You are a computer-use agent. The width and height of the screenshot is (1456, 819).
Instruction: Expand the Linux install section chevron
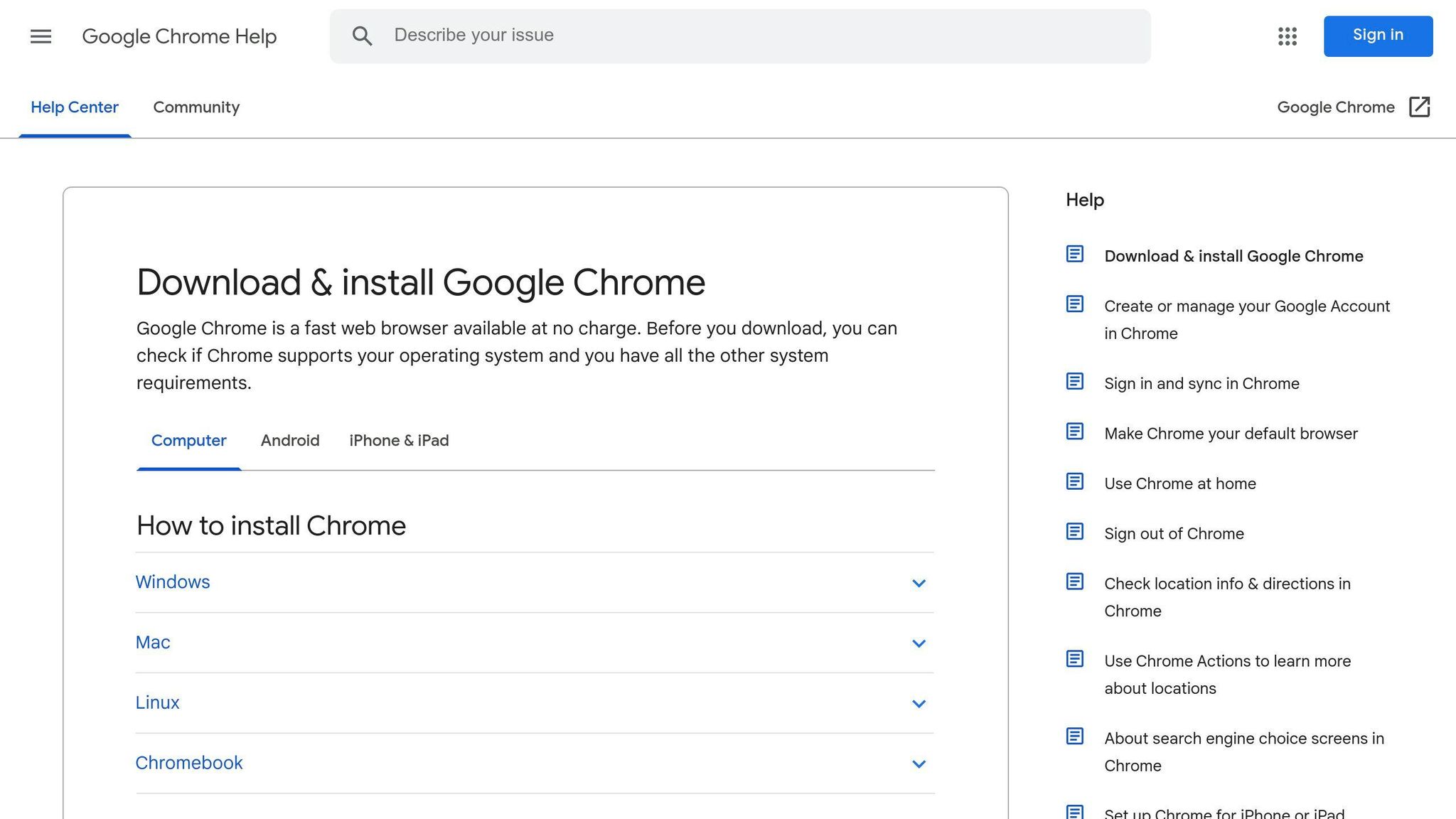tap(919, 704)
